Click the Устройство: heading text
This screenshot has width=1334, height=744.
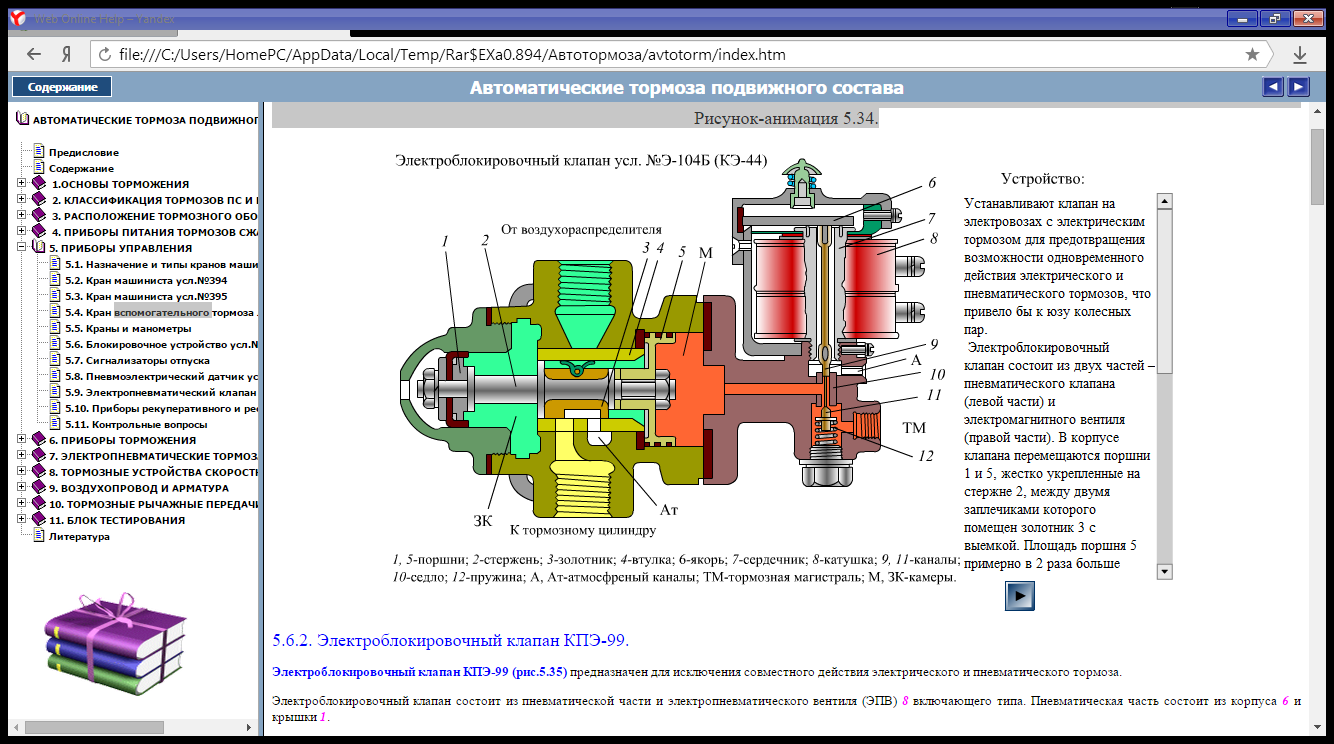coord(1043,179)
